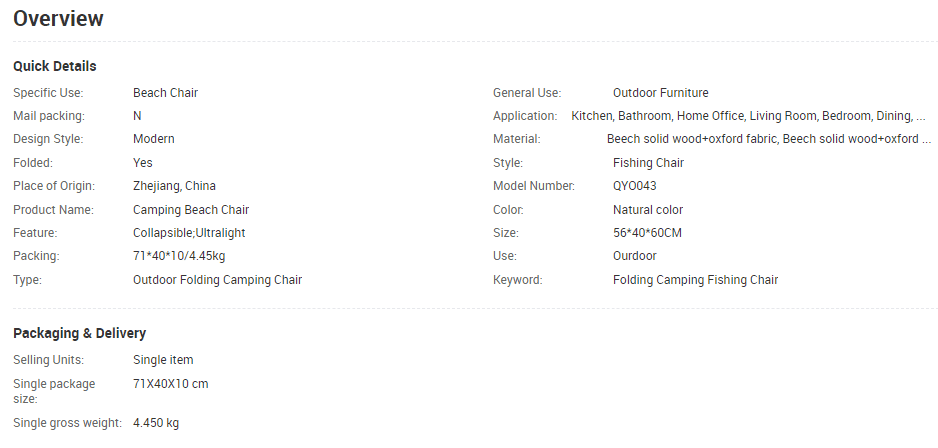This screenshot has height=448, width=938.
Task: Click the Beach Chair specific use value
Action: click(x=165, y=93)
